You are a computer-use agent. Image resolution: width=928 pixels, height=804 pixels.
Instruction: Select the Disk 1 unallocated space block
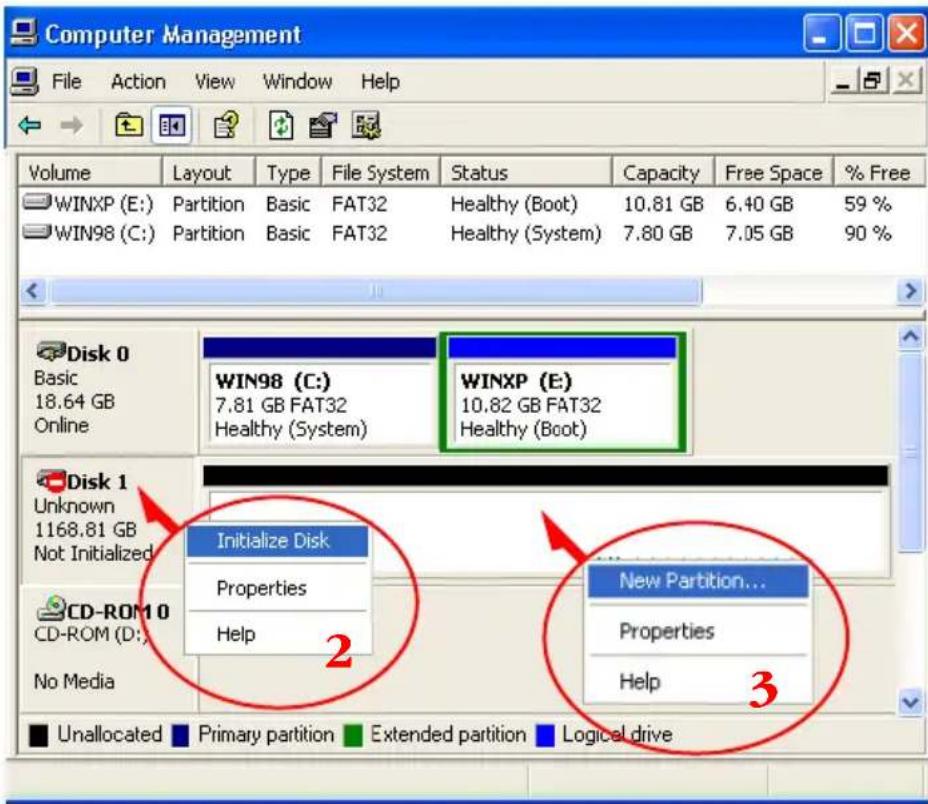coord(545,519)
